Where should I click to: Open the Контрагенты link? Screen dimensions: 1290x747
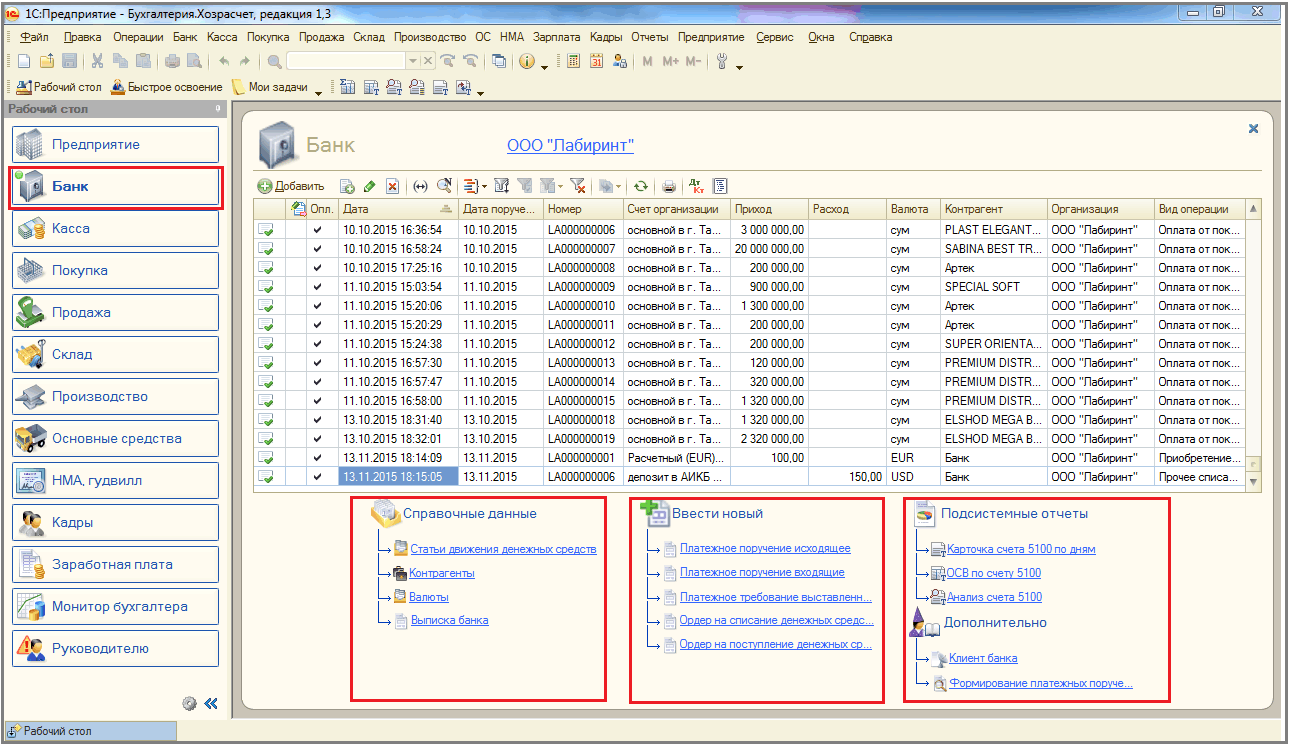coord(441,573)
